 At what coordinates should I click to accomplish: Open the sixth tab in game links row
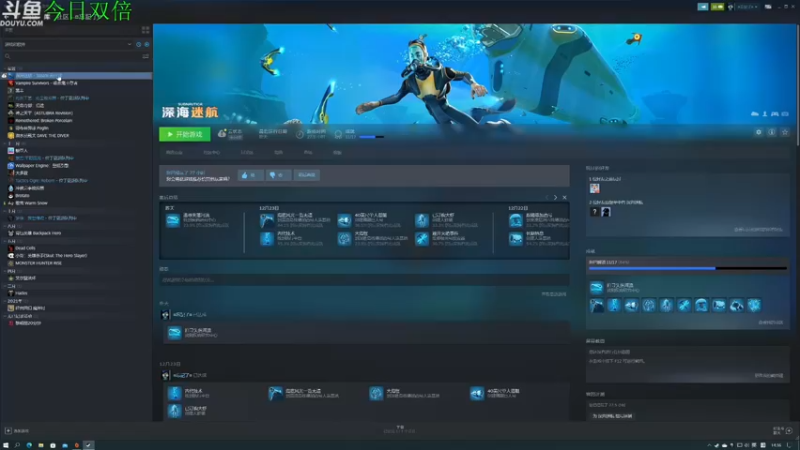pyautogui.click(x=337, y=153)
